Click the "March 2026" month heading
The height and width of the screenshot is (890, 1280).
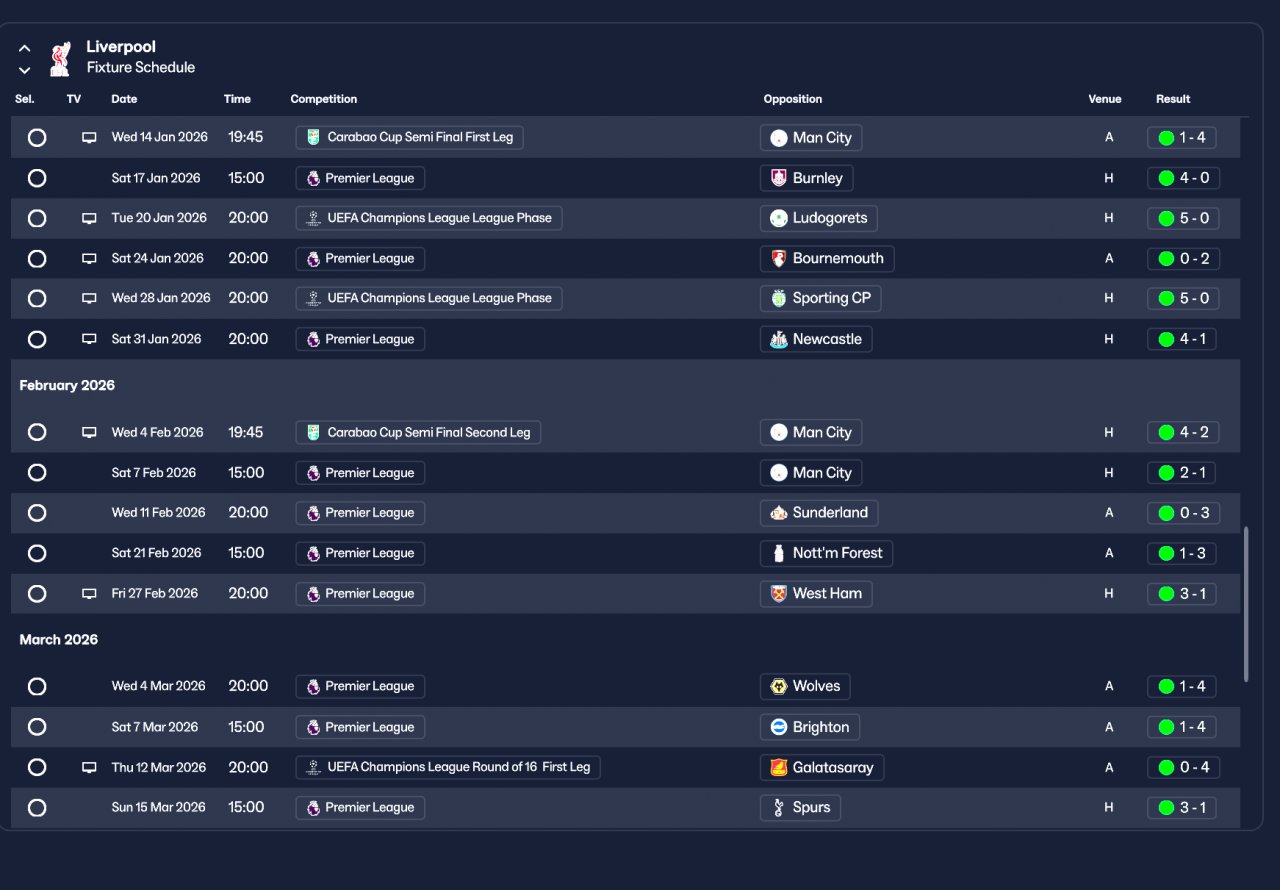tap(59, 639)
